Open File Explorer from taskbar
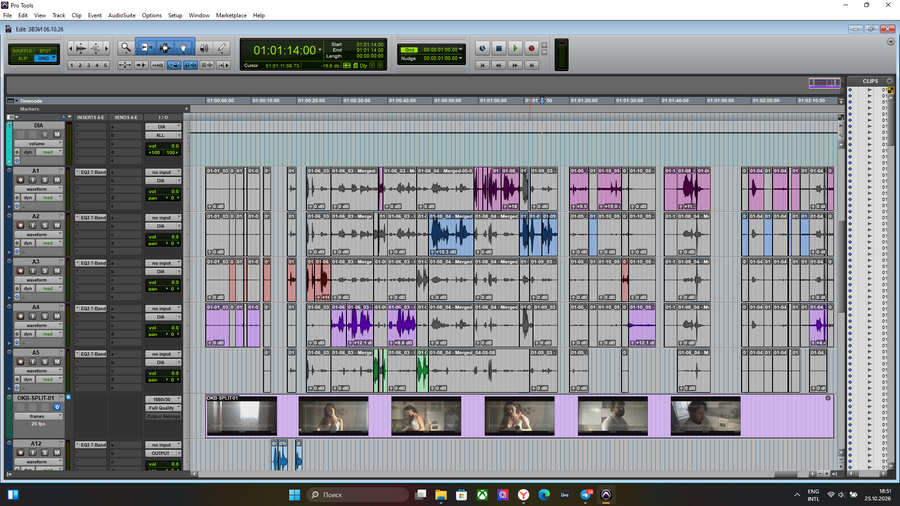Viewport: 900px width, 506px height. [x=441, y=495]
